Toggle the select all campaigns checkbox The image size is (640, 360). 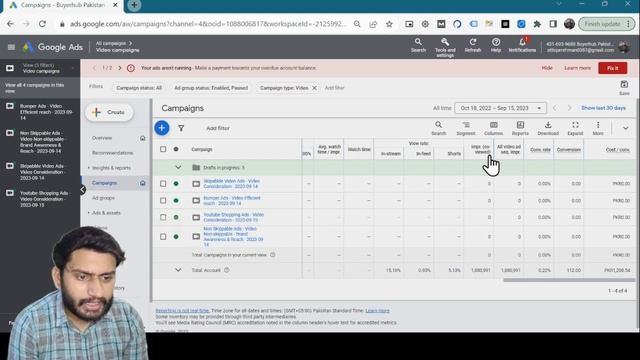(x=163, y=149)
